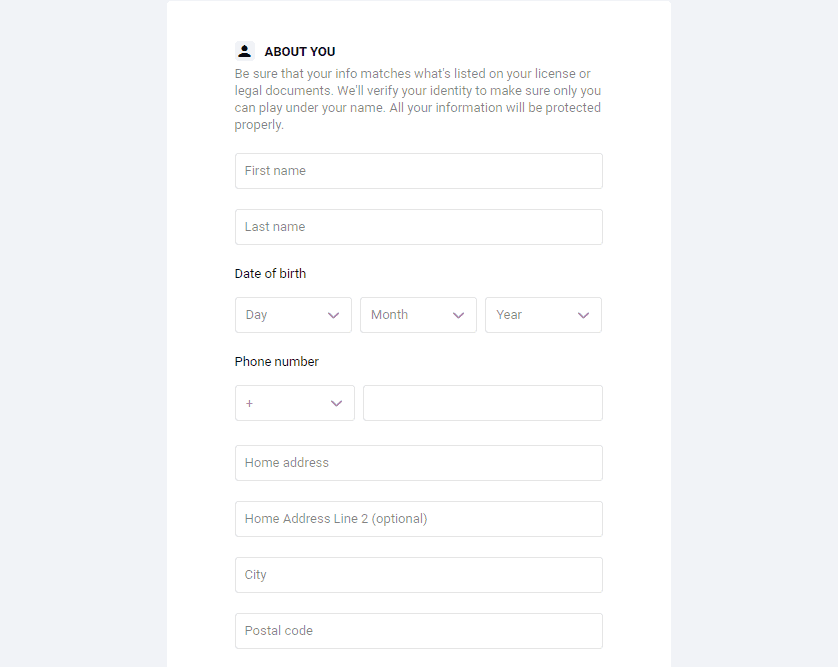Click into the Last name field
838x667 pixels.
pos(418,227)
